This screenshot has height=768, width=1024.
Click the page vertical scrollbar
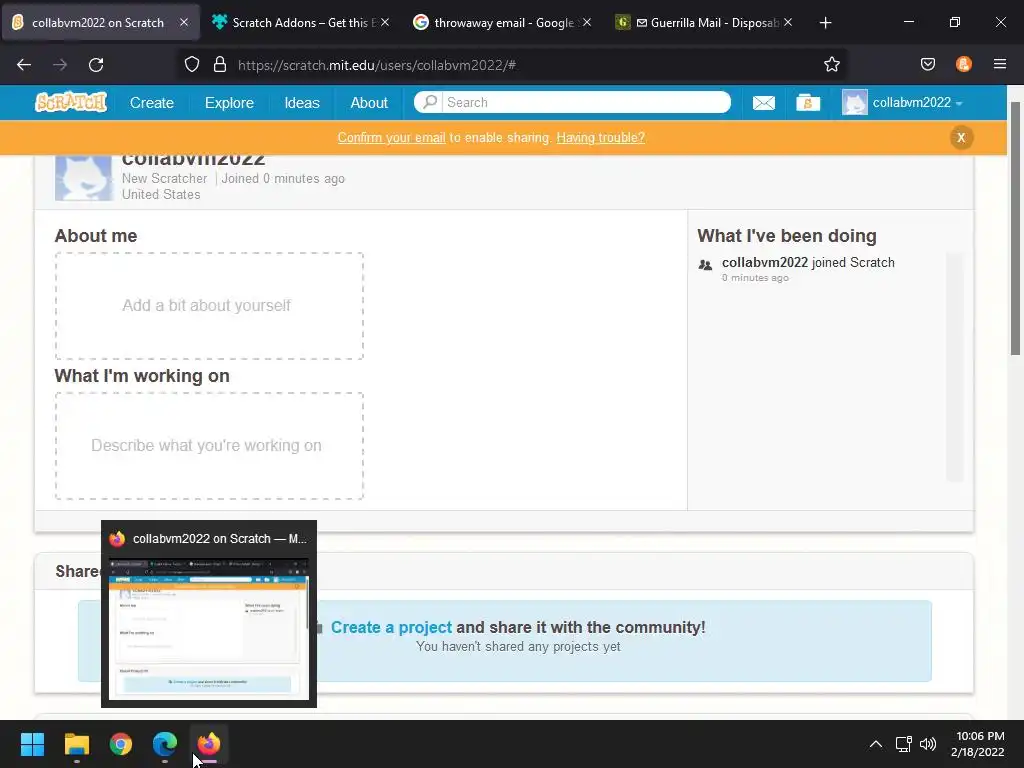(x=1015, y=229)
